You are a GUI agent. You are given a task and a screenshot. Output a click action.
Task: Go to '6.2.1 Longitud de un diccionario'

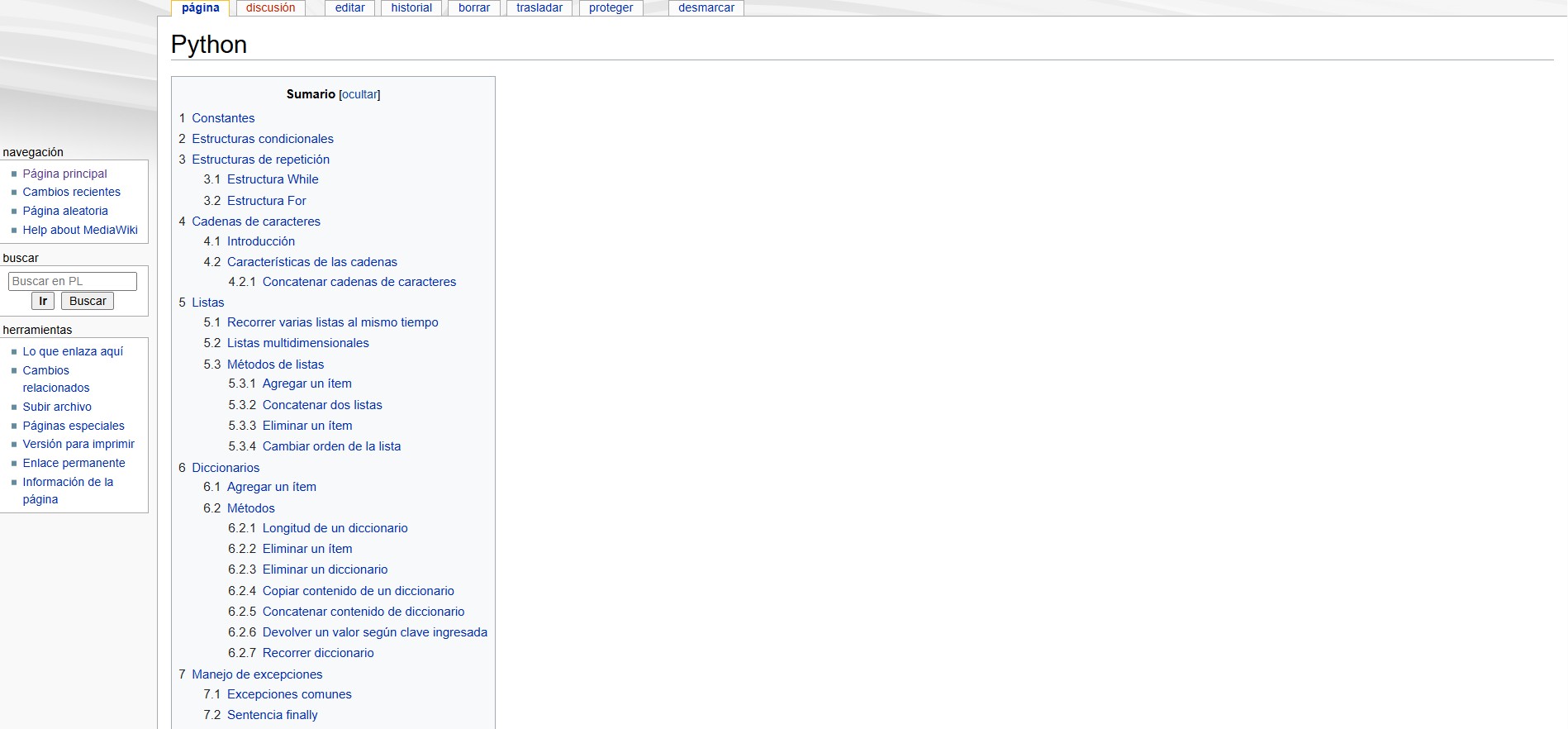tap(318, 528)
